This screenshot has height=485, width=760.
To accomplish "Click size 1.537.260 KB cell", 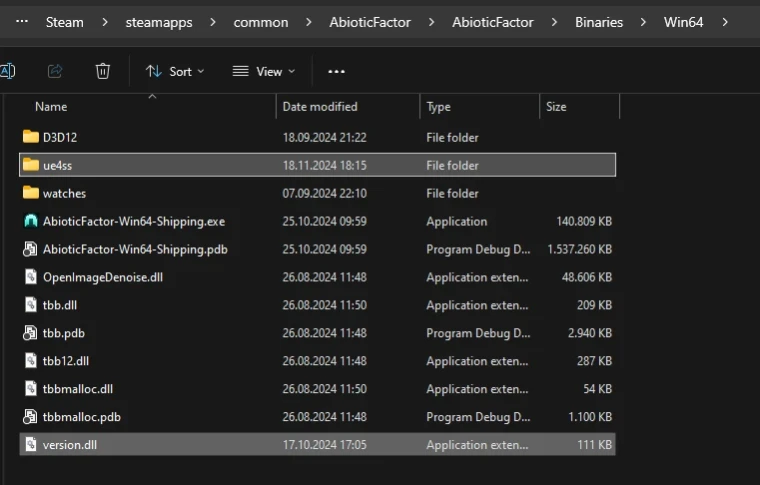I will 579,250.
